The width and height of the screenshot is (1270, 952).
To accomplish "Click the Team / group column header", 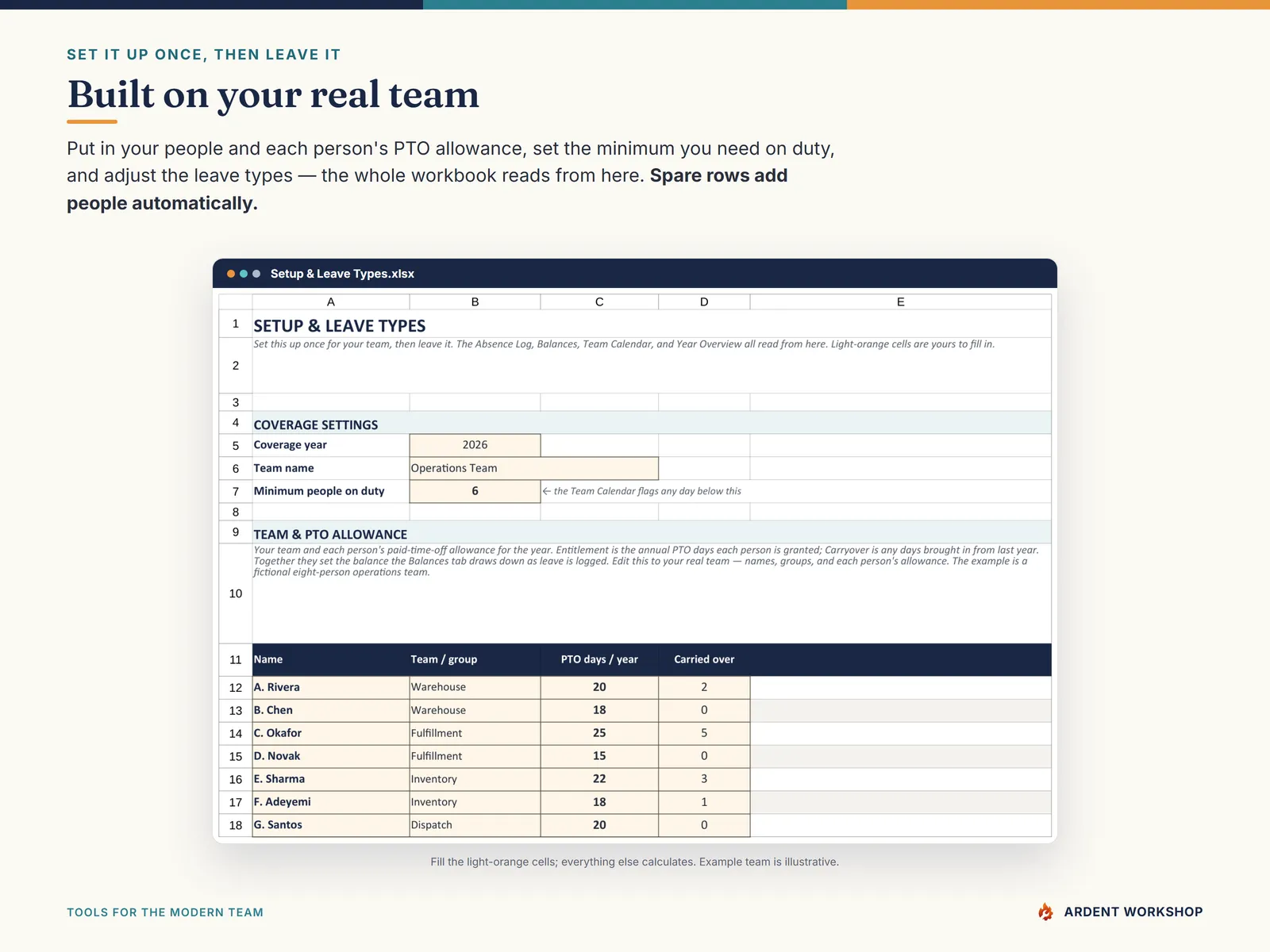I will [x=475, y=659].
